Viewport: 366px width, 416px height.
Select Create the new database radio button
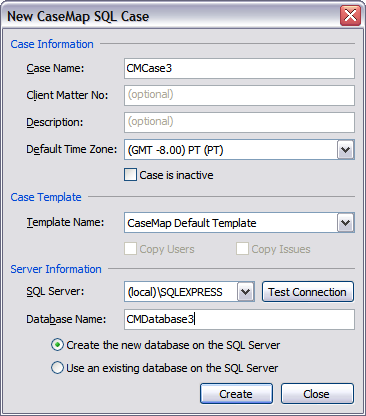point(57,345)
